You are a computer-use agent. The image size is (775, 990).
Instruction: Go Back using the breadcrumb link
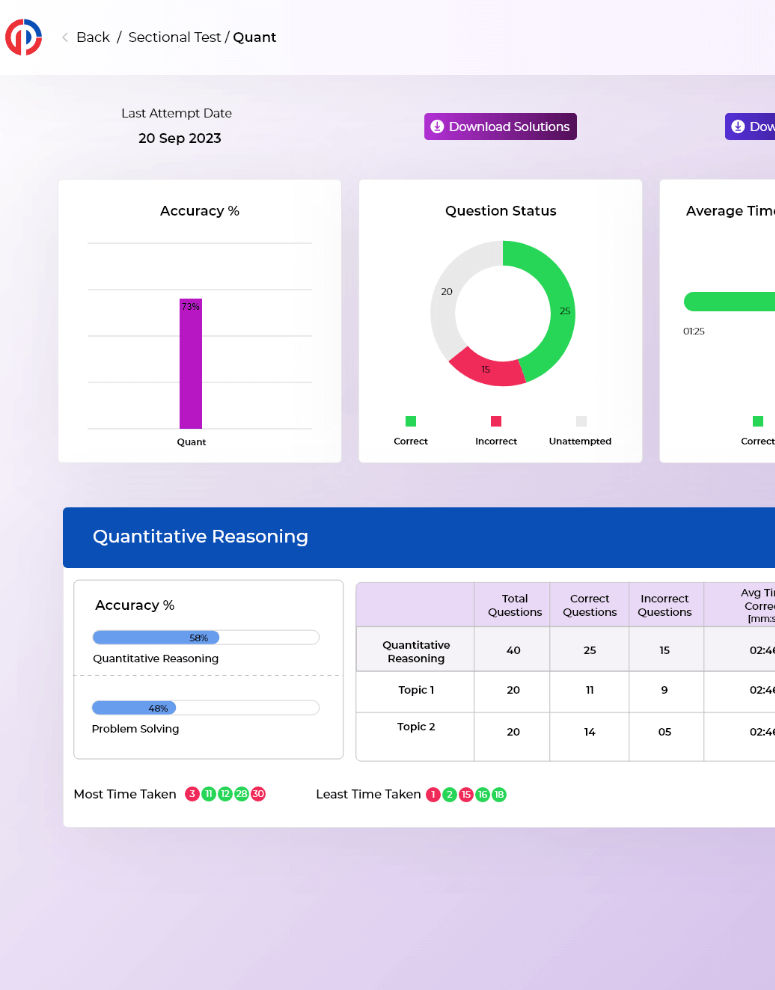click(x=93, y=37)
